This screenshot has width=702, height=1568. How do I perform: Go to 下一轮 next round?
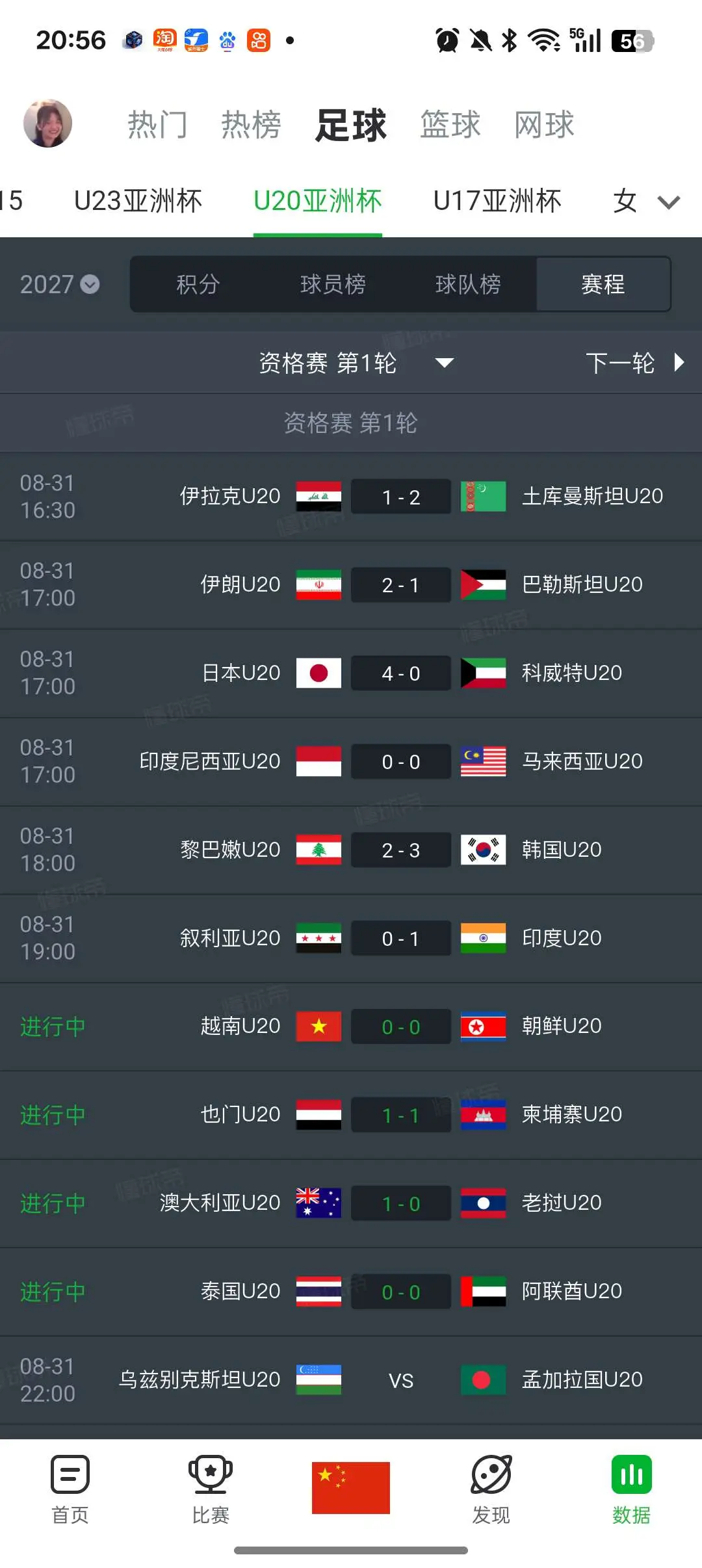635,363
